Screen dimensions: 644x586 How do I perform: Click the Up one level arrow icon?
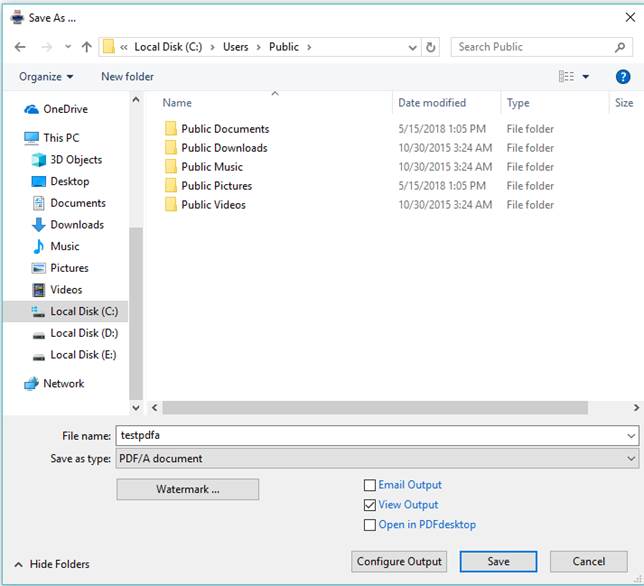(x=87, y=47)
